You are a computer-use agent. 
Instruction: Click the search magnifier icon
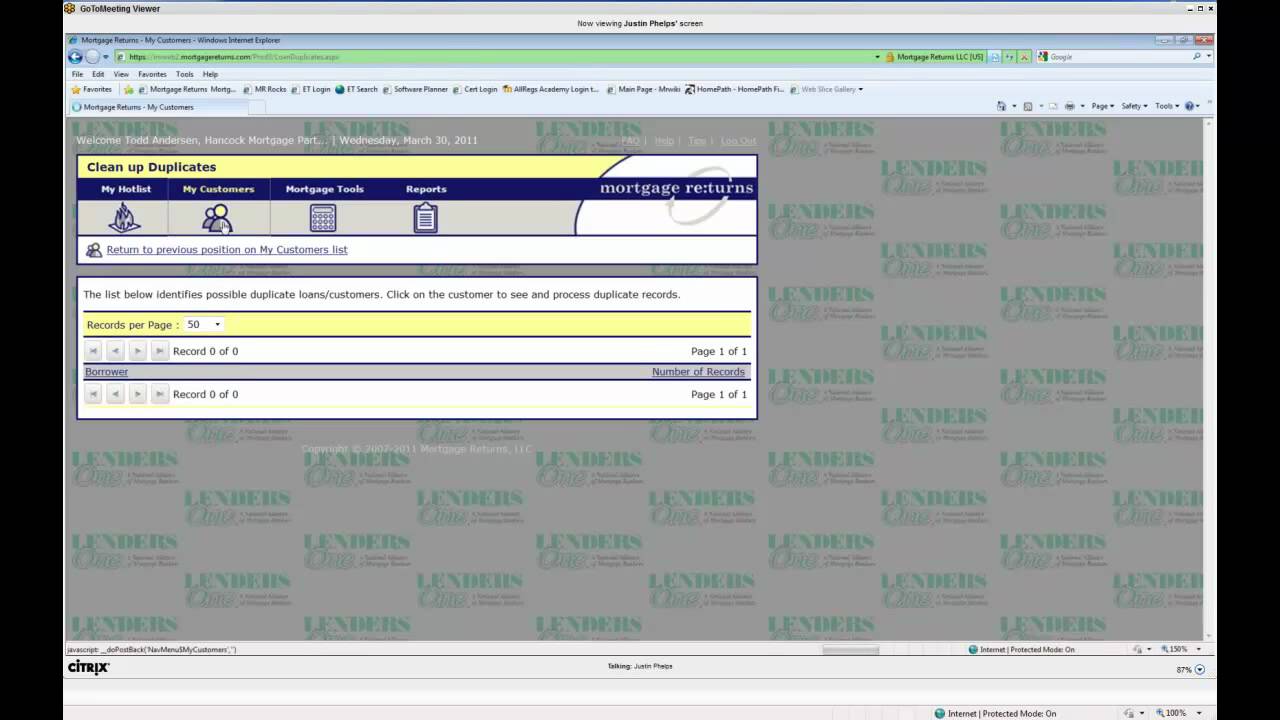1196,57
